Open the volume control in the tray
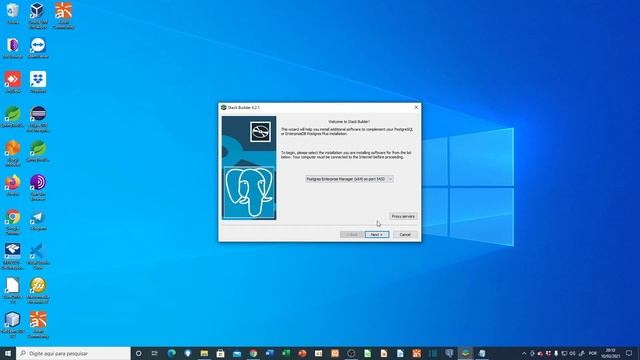 (572, 353)
